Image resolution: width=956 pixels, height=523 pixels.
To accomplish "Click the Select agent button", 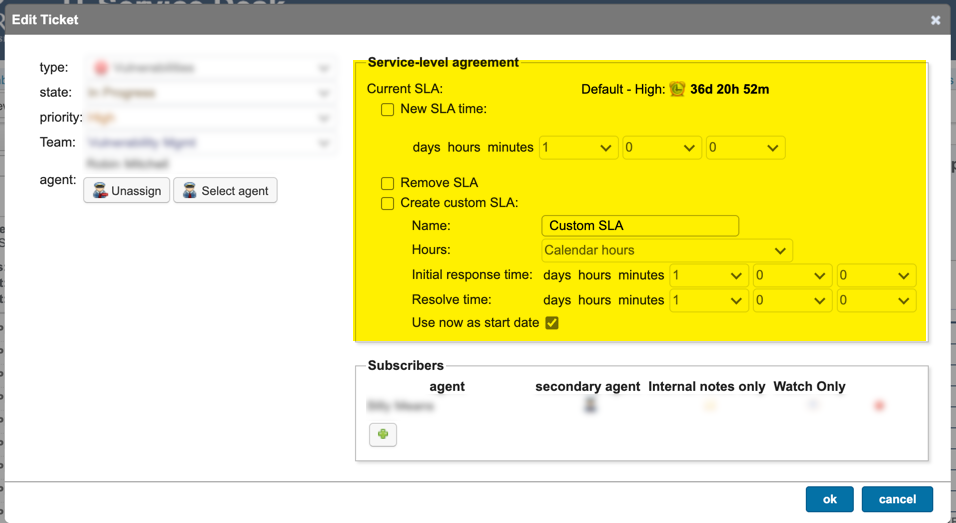I will tap(225, 191).
